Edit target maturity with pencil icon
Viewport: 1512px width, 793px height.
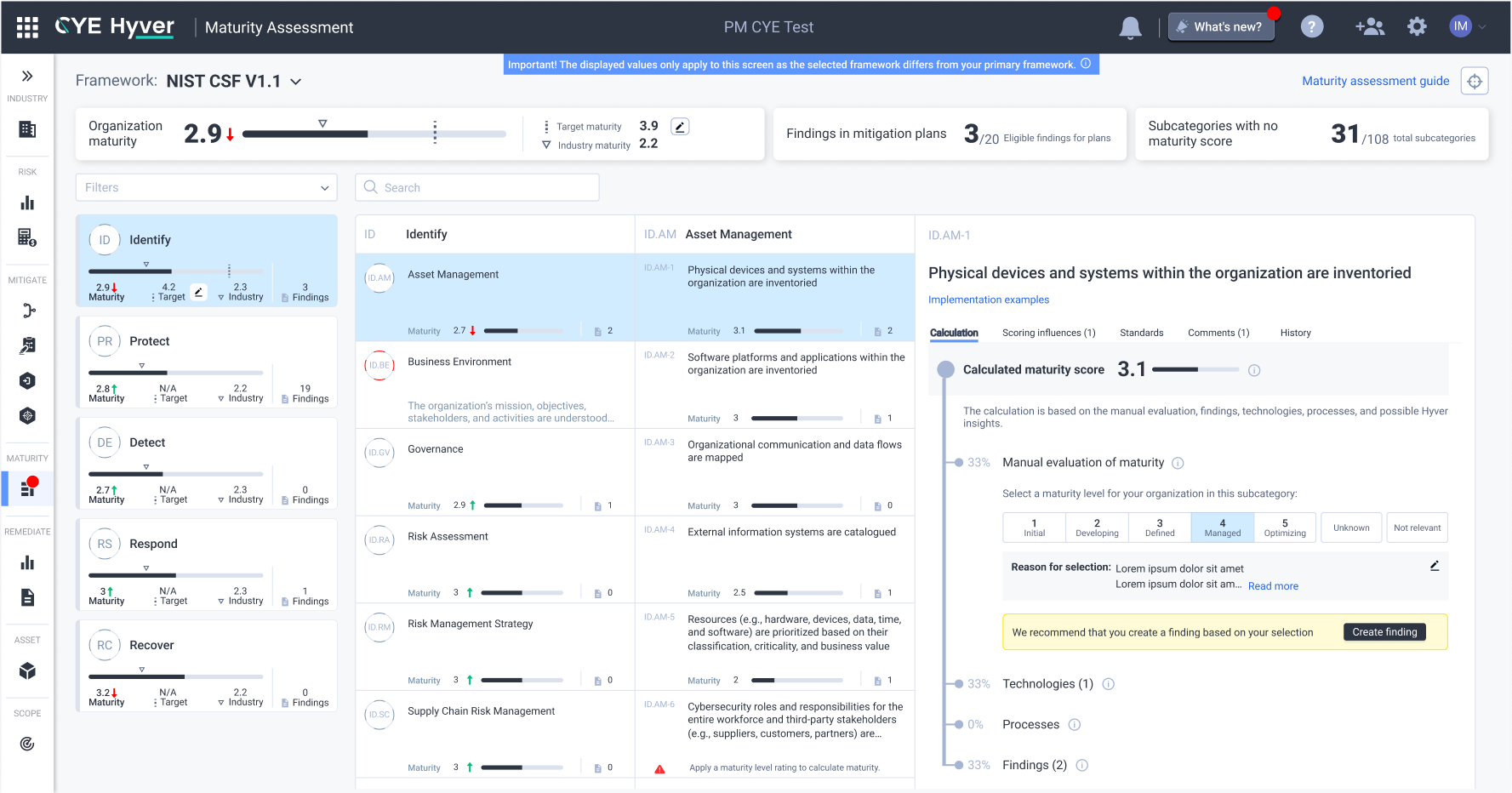[679, 127]
